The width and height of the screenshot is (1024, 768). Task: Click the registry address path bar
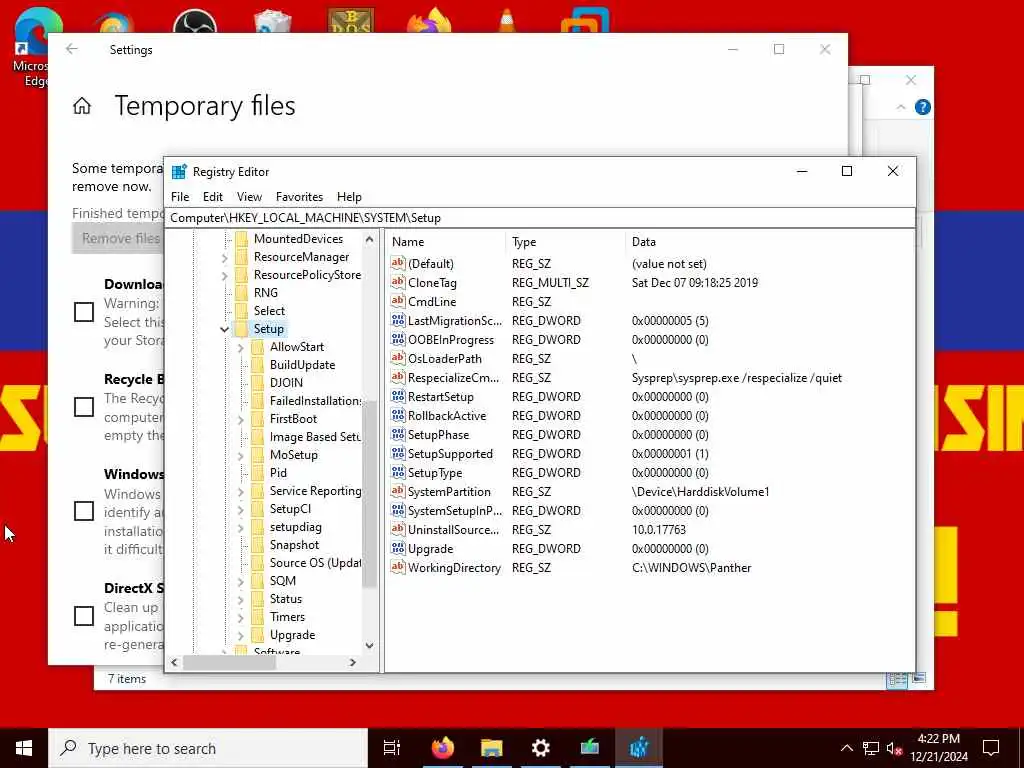[540, 217]
